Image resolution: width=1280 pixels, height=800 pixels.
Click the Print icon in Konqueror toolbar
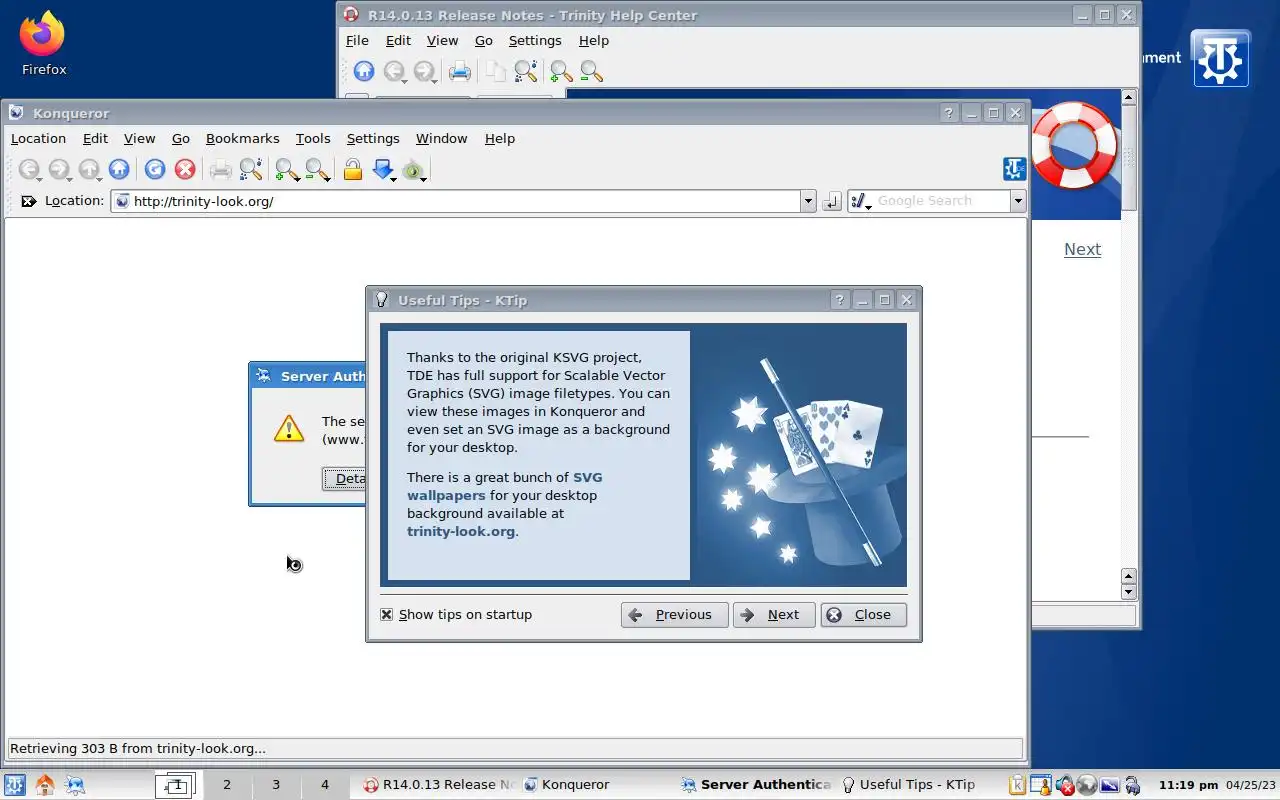tap(220, 169)
